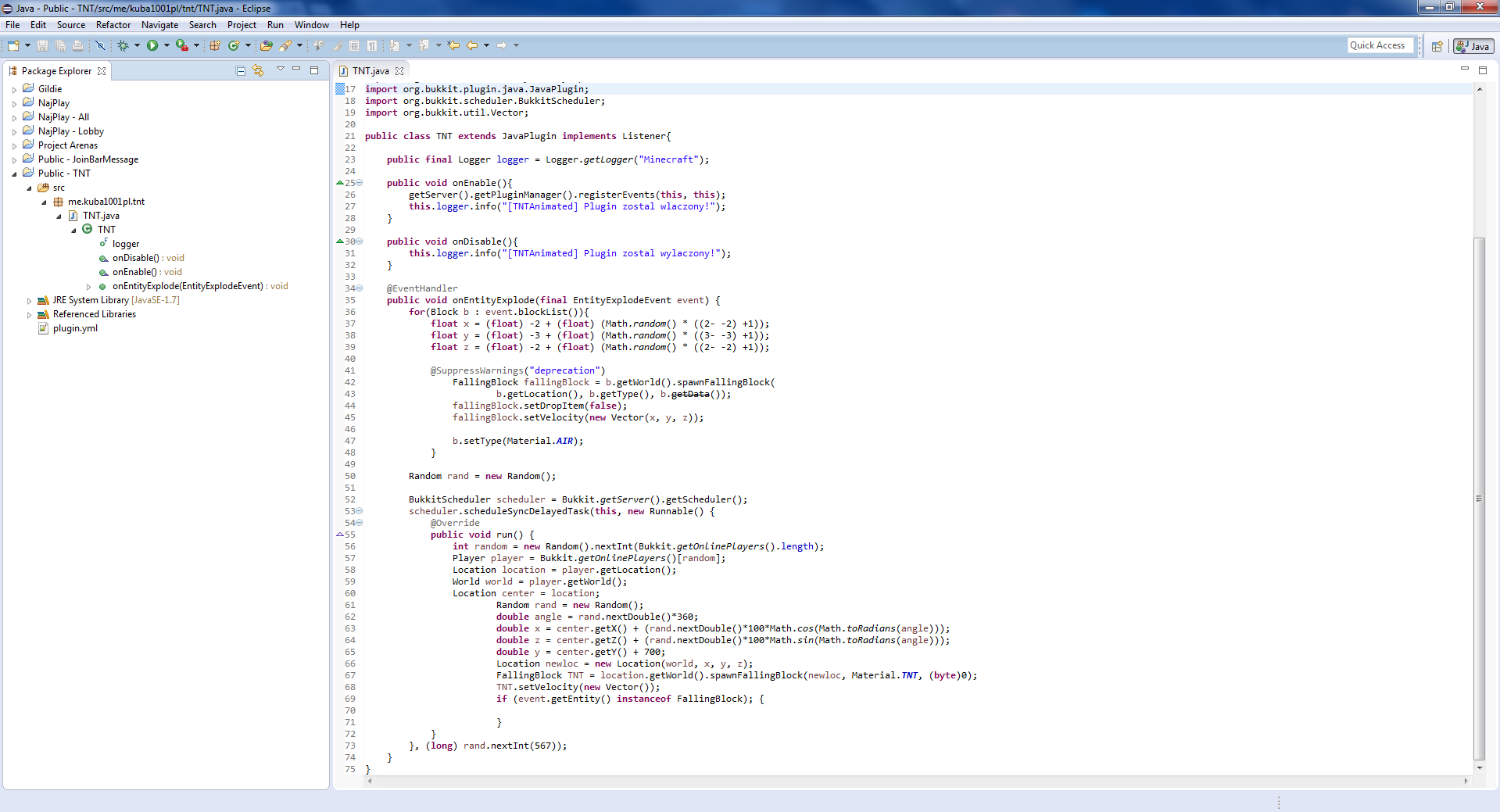Navigate Back with yellow left arrow
Image resolution: width=1500 pixels, height=812 pixels.
(472, 45)
